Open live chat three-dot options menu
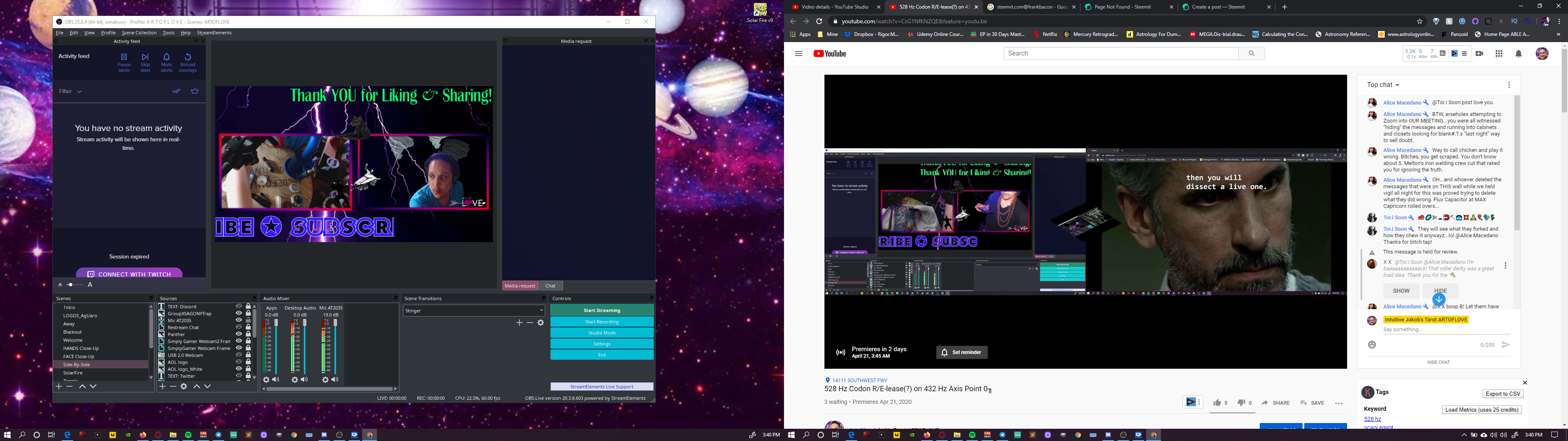The image size is (1568, 441). tap(1509, 85)
